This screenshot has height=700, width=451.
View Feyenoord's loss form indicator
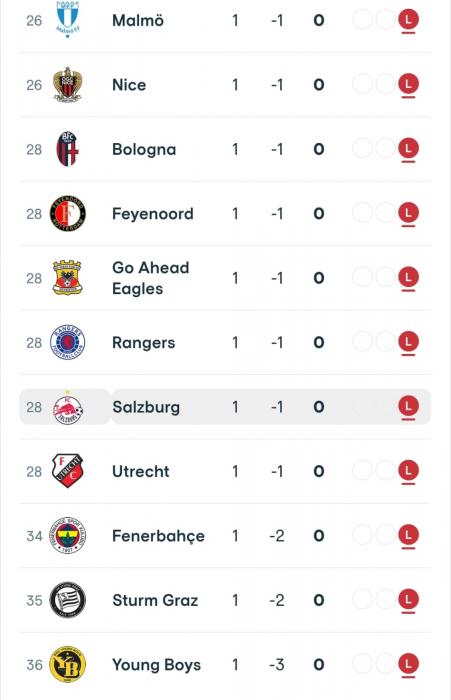coord(408,213)
